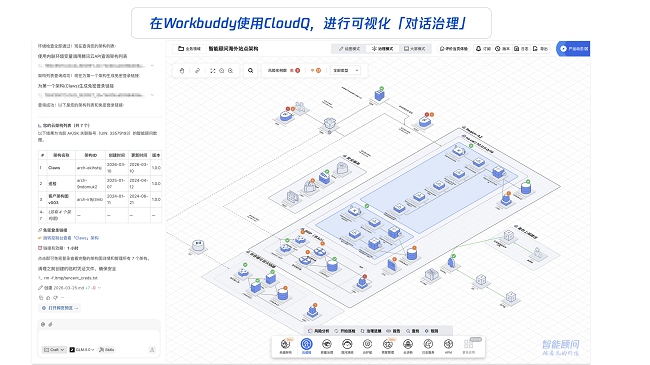Switch to the drawing mode tab
The image size is (650, 365).
click(x=349, y=49)
